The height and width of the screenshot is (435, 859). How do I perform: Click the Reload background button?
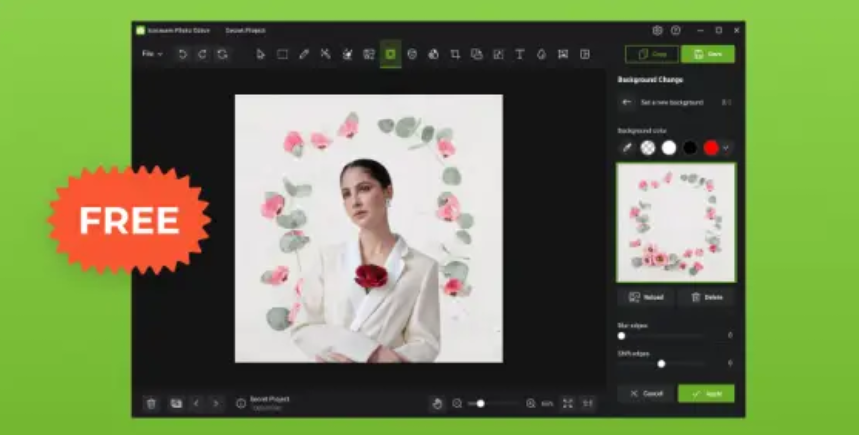tap(646, 297)
